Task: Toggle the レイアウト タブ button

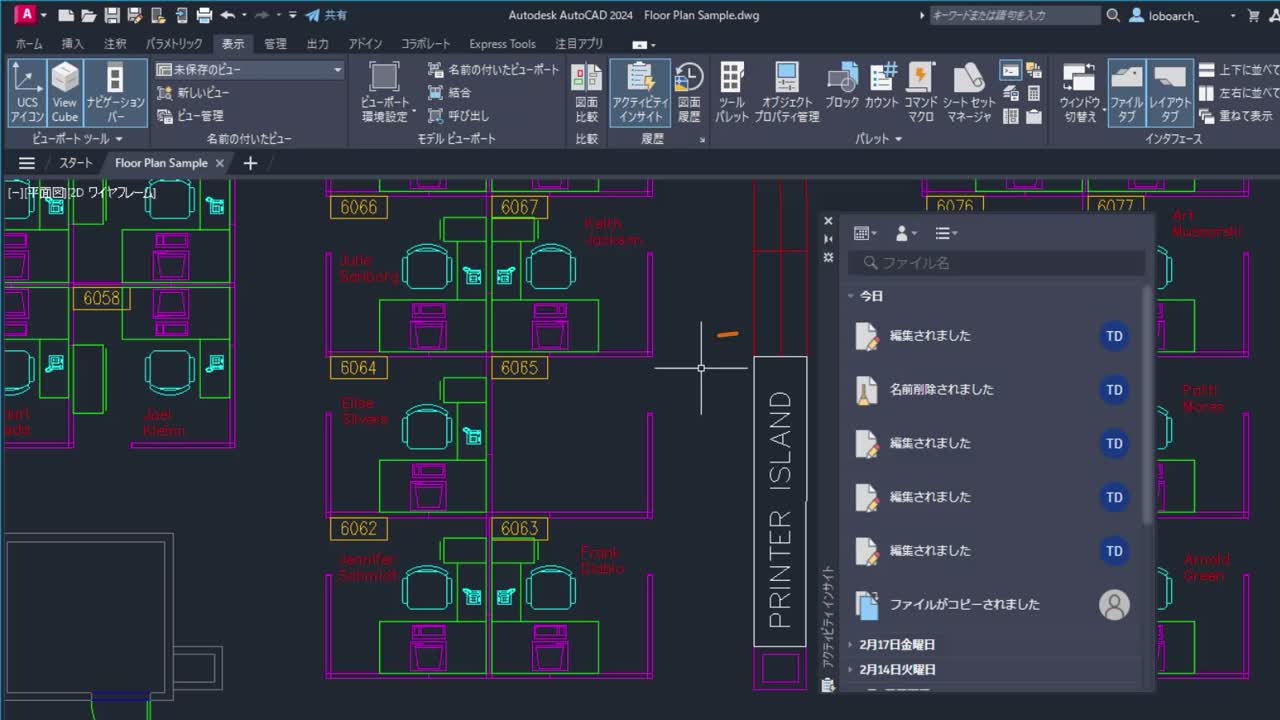Action: tap(1170, 92)
